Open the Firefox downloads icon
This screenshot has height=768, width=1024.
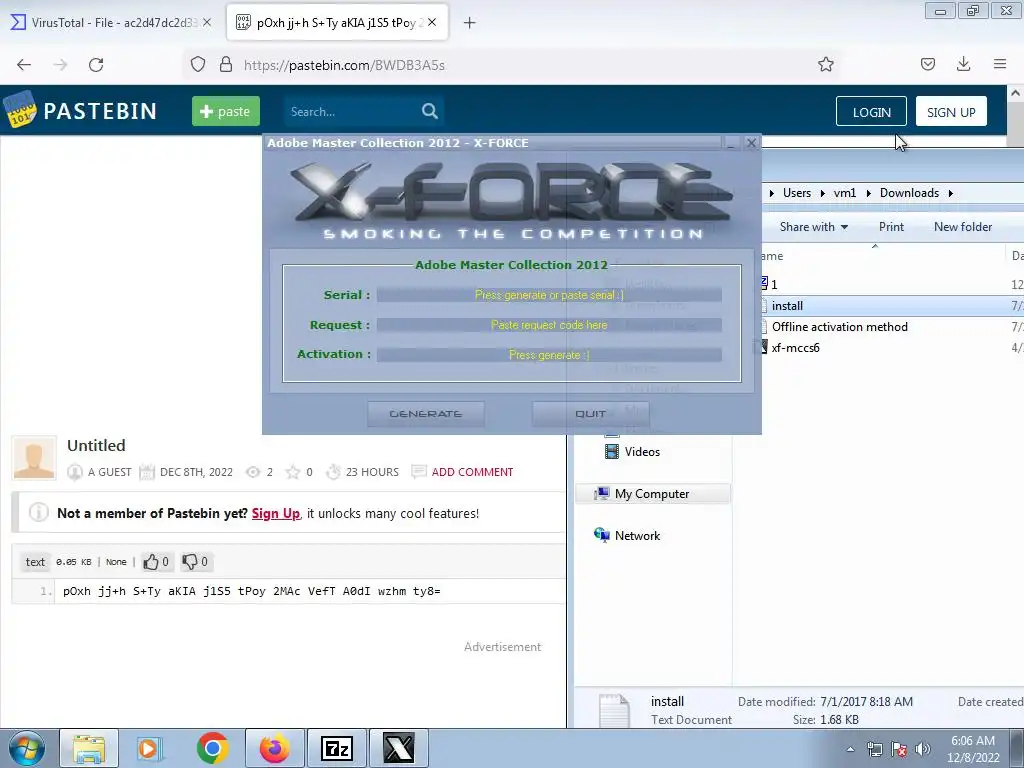tap(963, 64)
